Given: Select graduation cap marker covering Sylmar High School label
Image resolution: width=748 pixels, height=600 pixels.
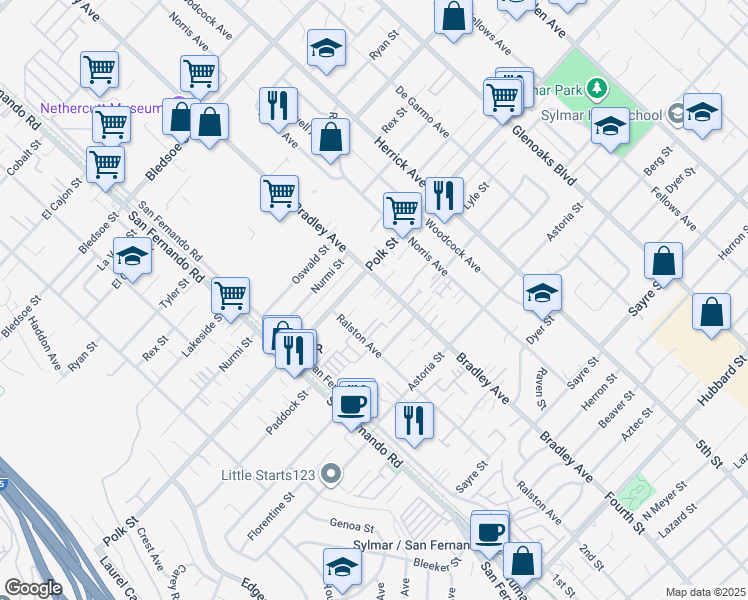Looking at the screenshot, I should pos(610,127).
